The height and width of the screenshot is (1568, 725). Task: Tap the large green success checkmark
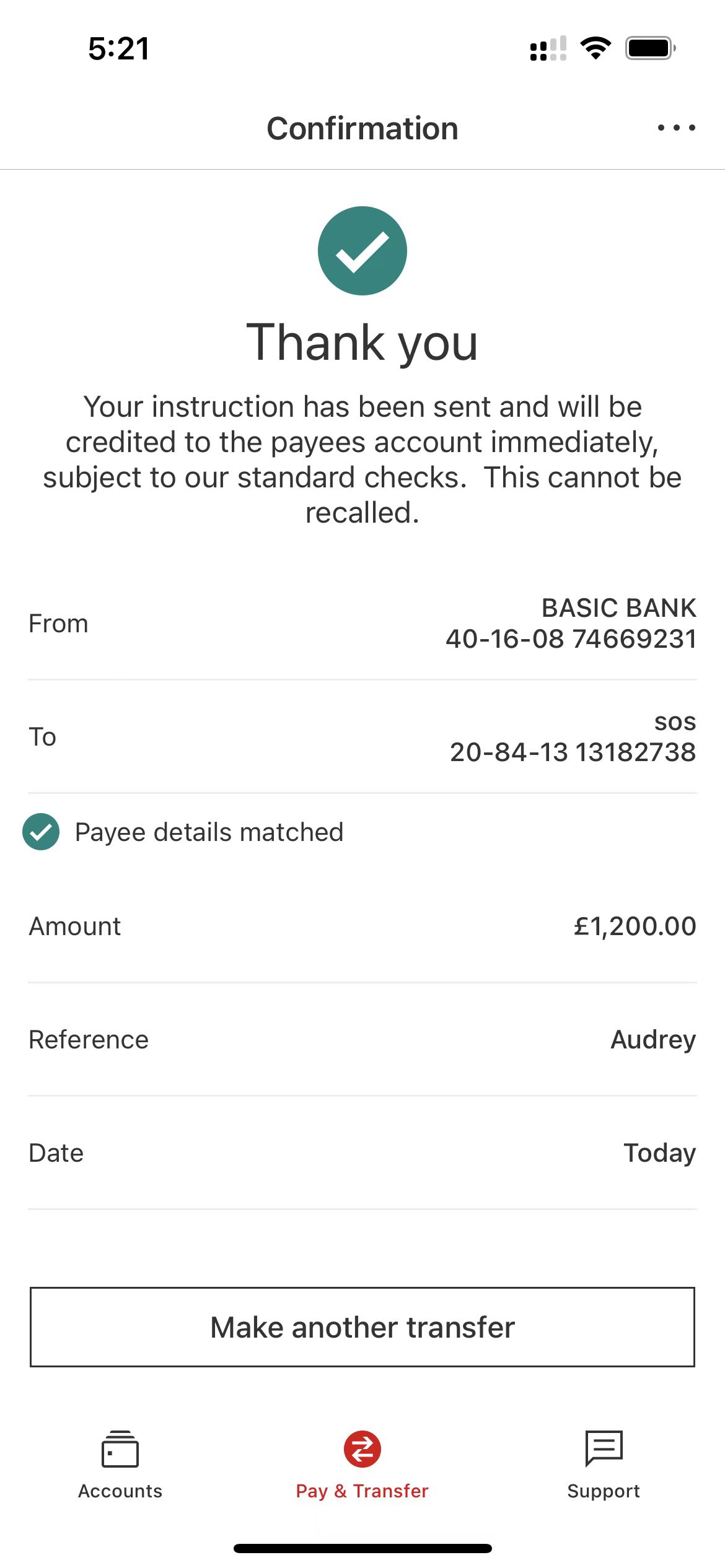tap(362, 251)
